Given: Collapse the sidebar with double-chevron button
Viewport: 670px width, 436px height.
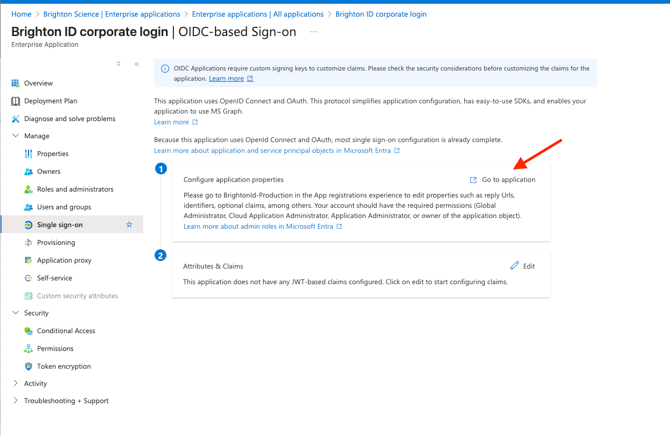Looking at the screenshot, I should point(137,64).
